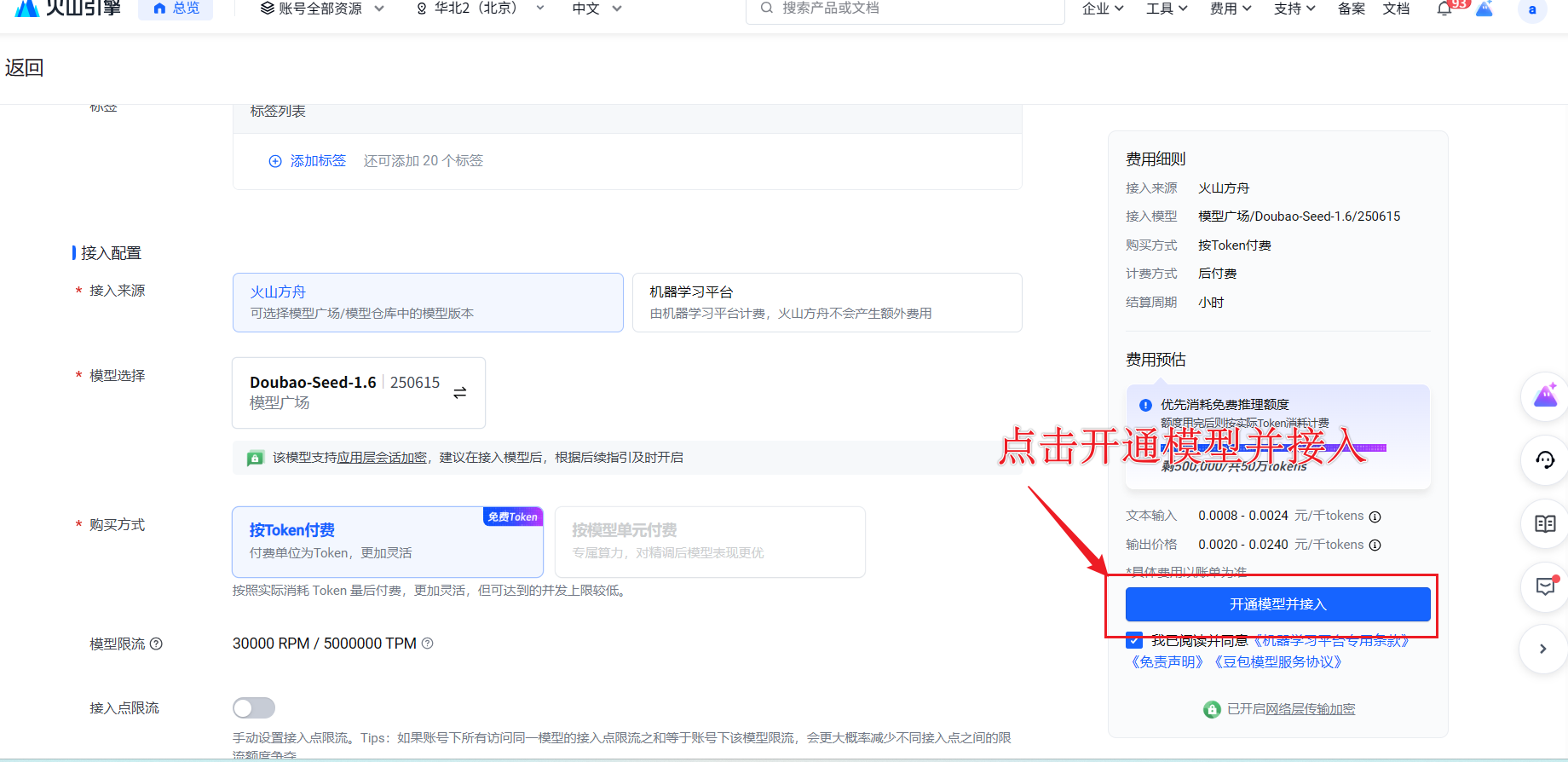Click the search products or docs field
Screen dimensions: 1568x762
coord(905,9)
